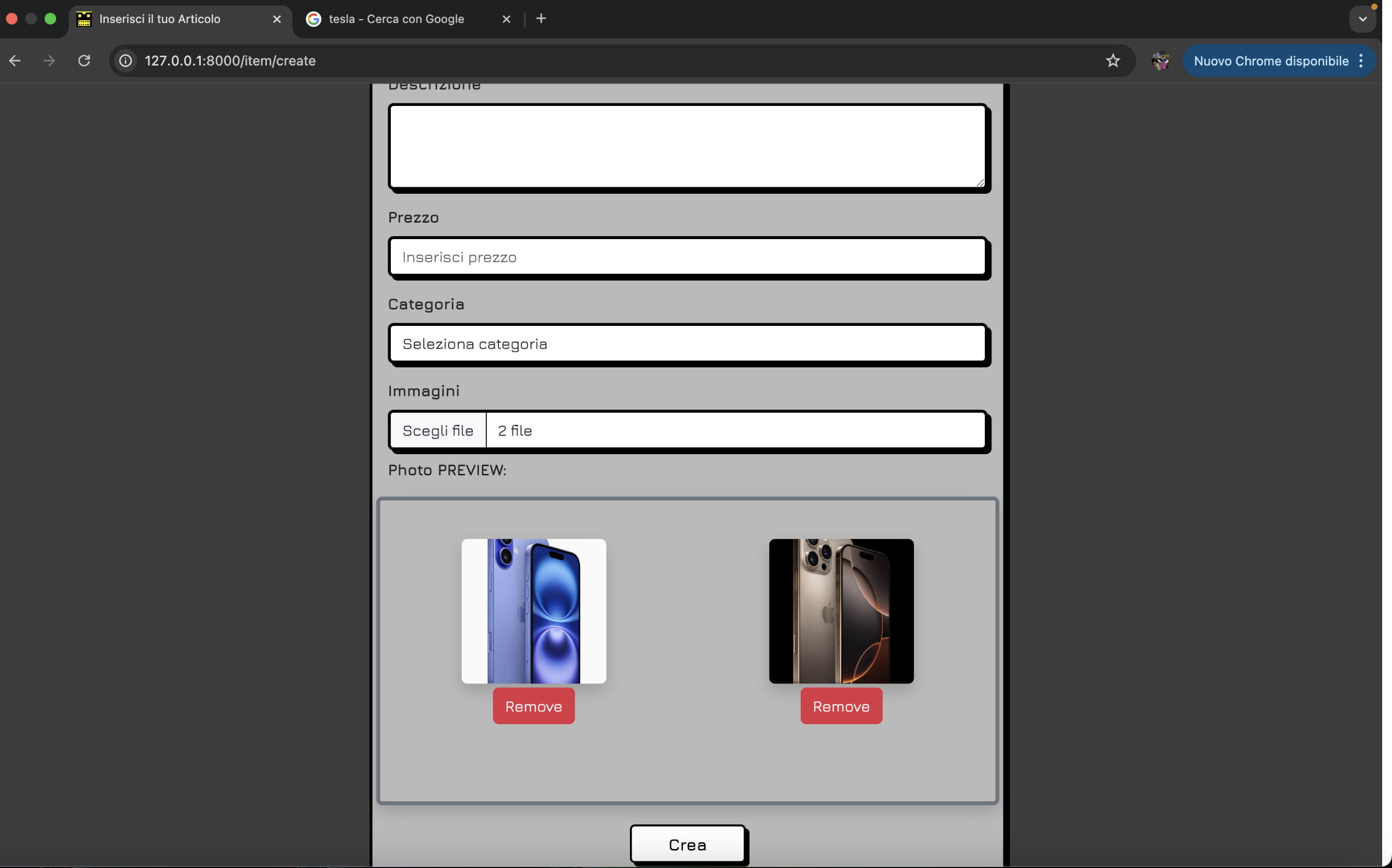Image resolution: width=1392 pixels, height=868 pixels.
Task: Bookmark this page with the star icon
Action: tap(1113, 61)
